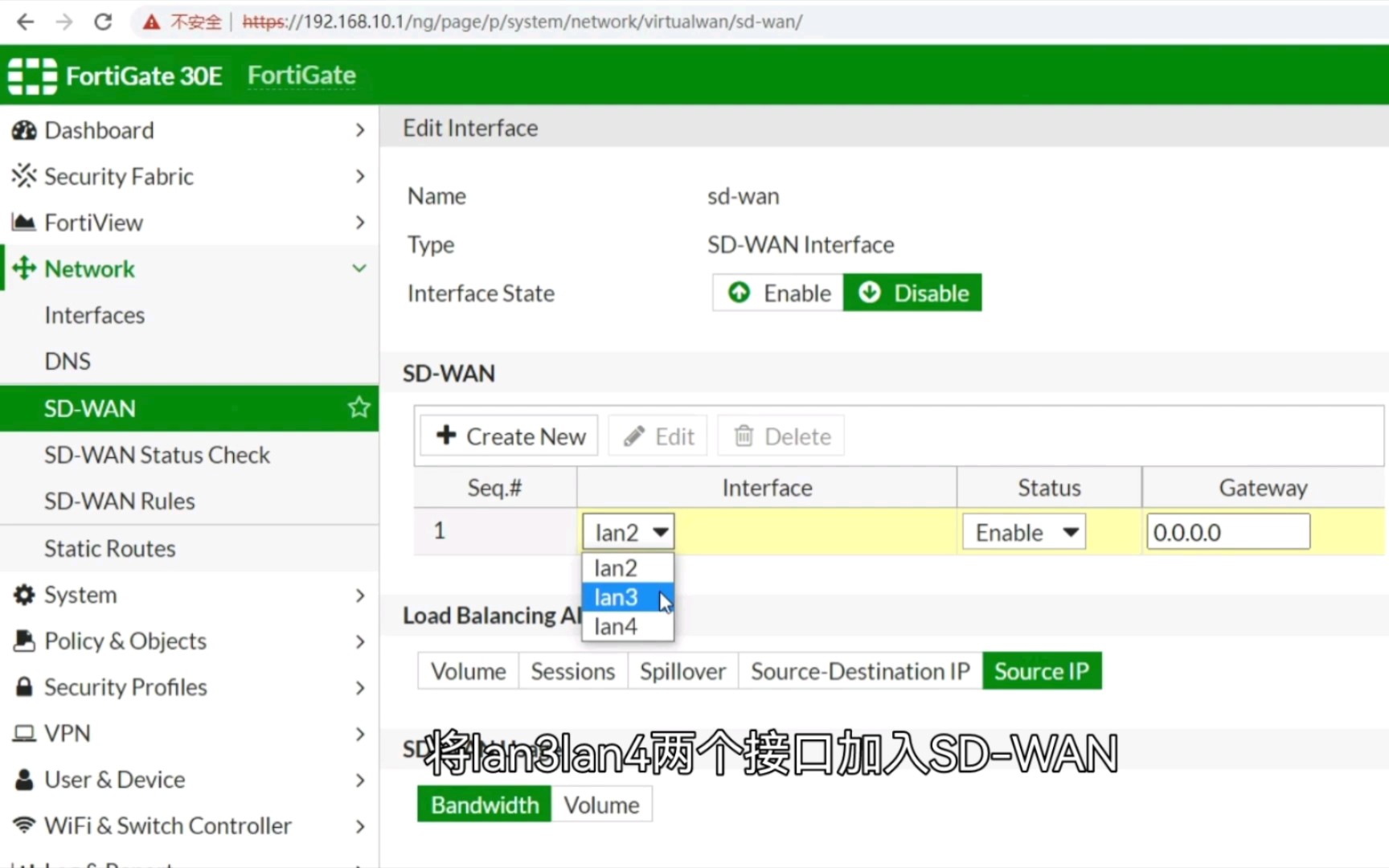The image size is (1389, 868).
Task: Expand the Dashboard menu chevron
Action: [359, 130]
